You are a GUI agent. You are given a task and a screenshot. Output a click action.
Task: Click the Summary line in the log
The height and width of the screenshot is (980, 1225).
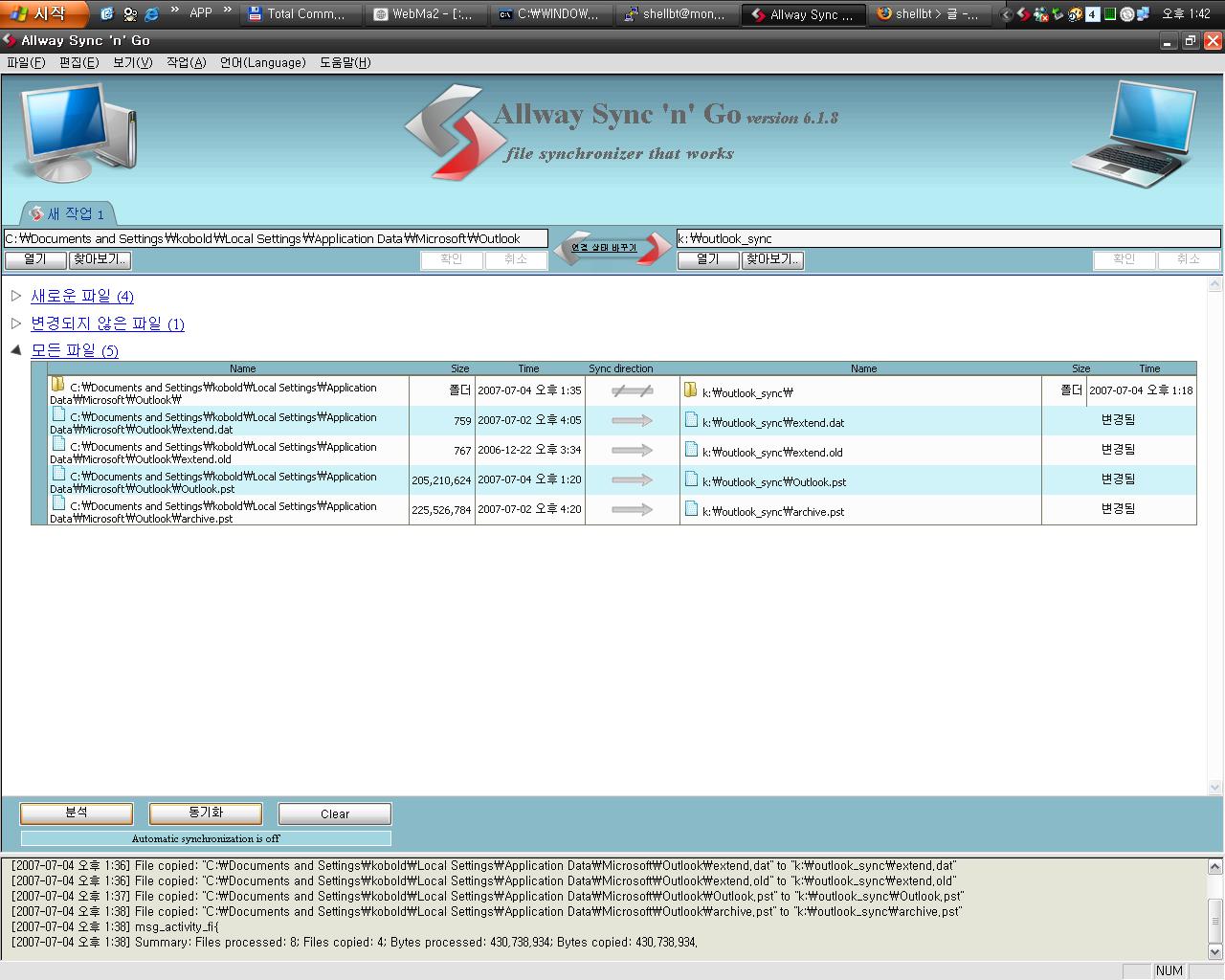click(354, 942)
